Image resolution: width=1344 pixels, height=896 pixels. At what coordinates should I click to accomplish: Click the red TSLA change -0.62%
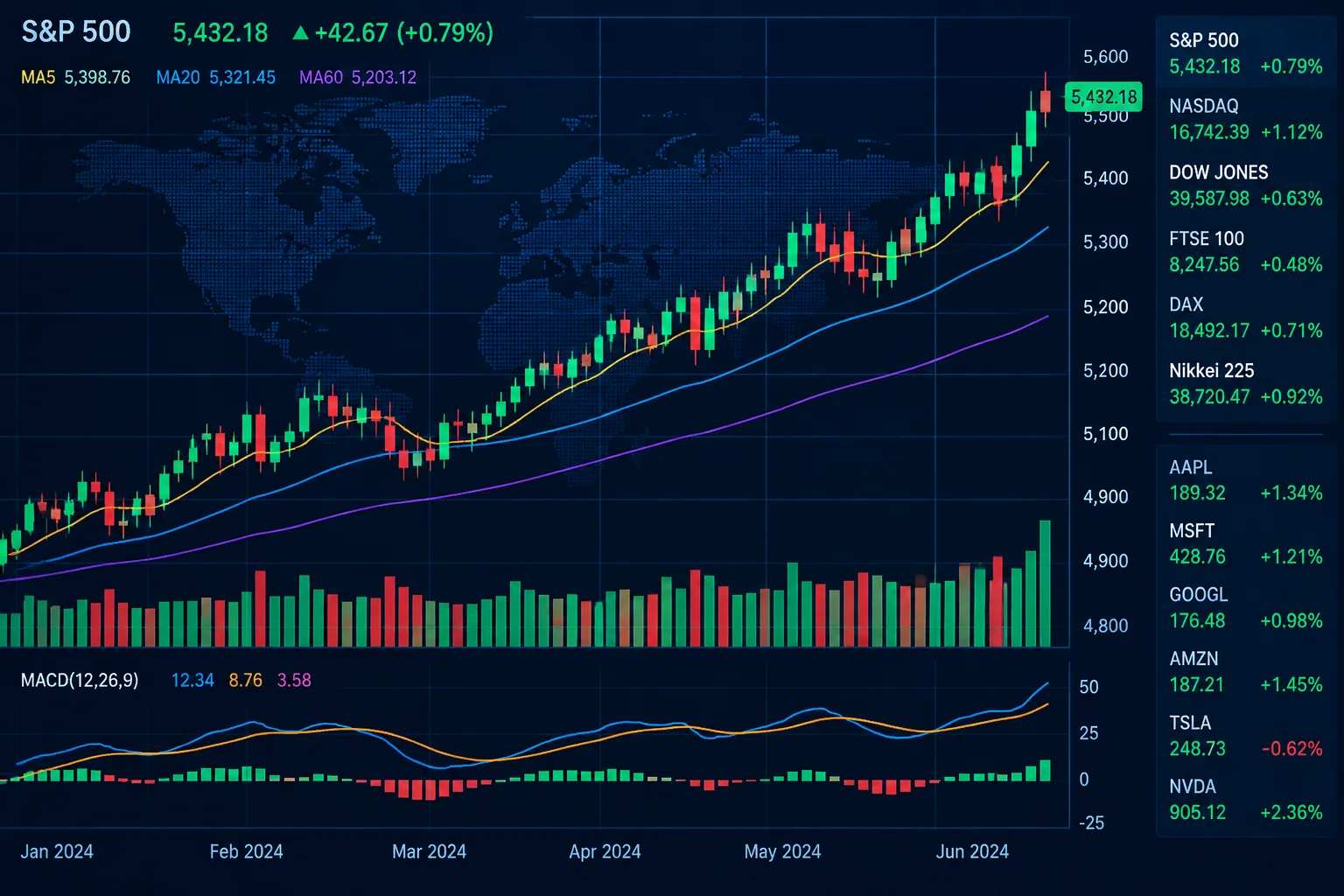point(1291,749)
